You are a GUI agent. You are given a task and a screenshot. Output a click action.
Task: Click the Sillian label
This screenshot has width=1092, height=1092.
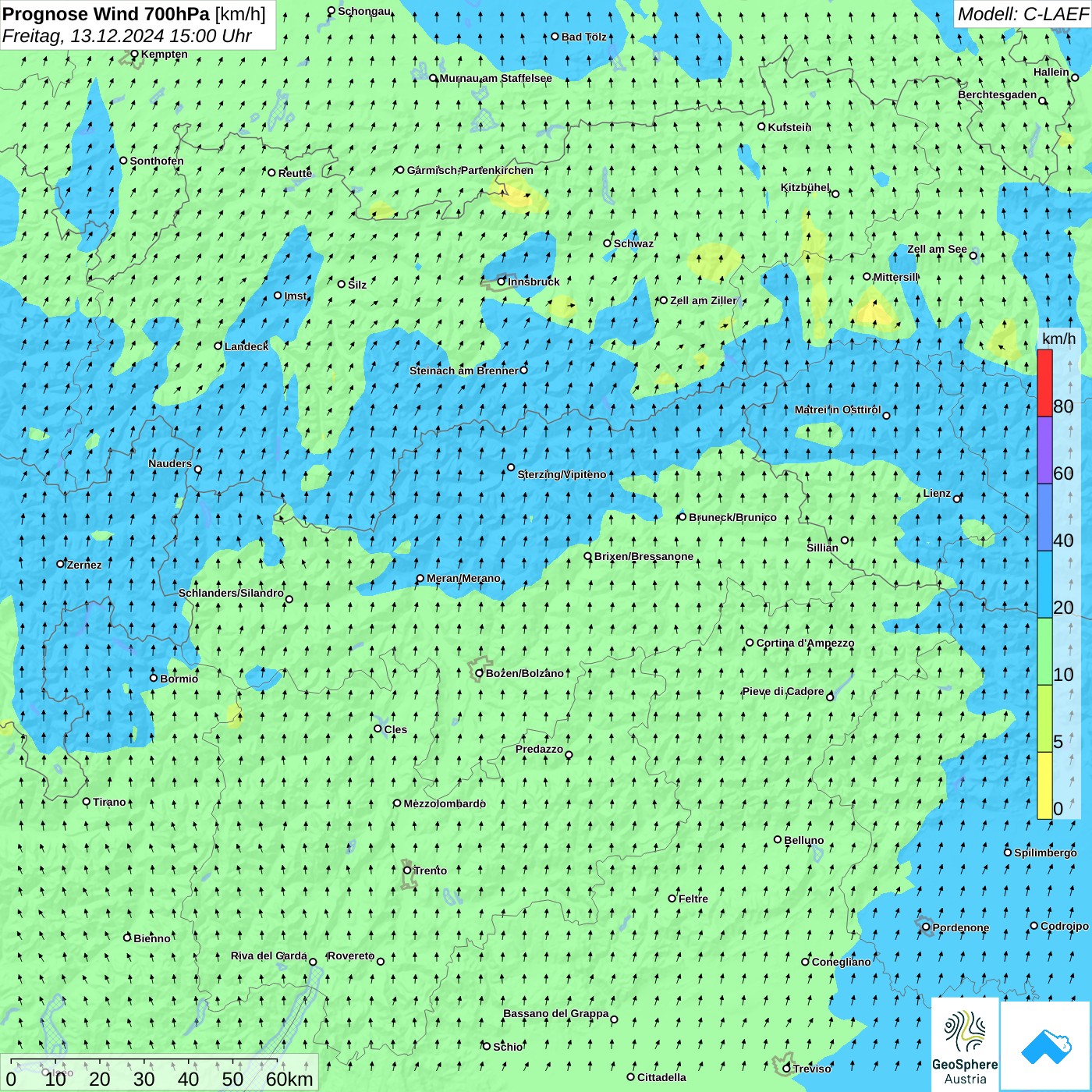click(x=822, y=548)
